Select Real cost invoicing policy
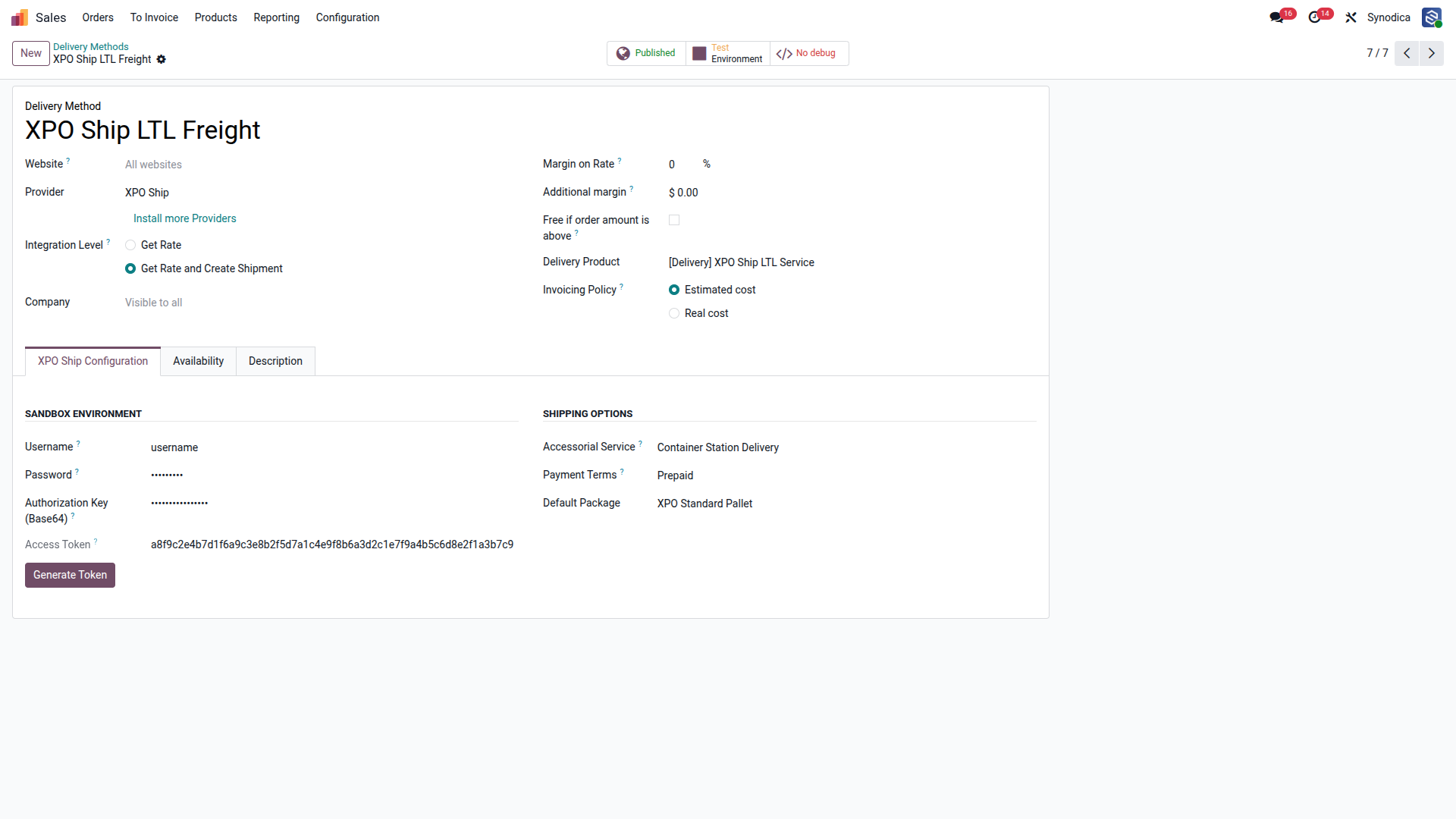 [x=674, y=313]
